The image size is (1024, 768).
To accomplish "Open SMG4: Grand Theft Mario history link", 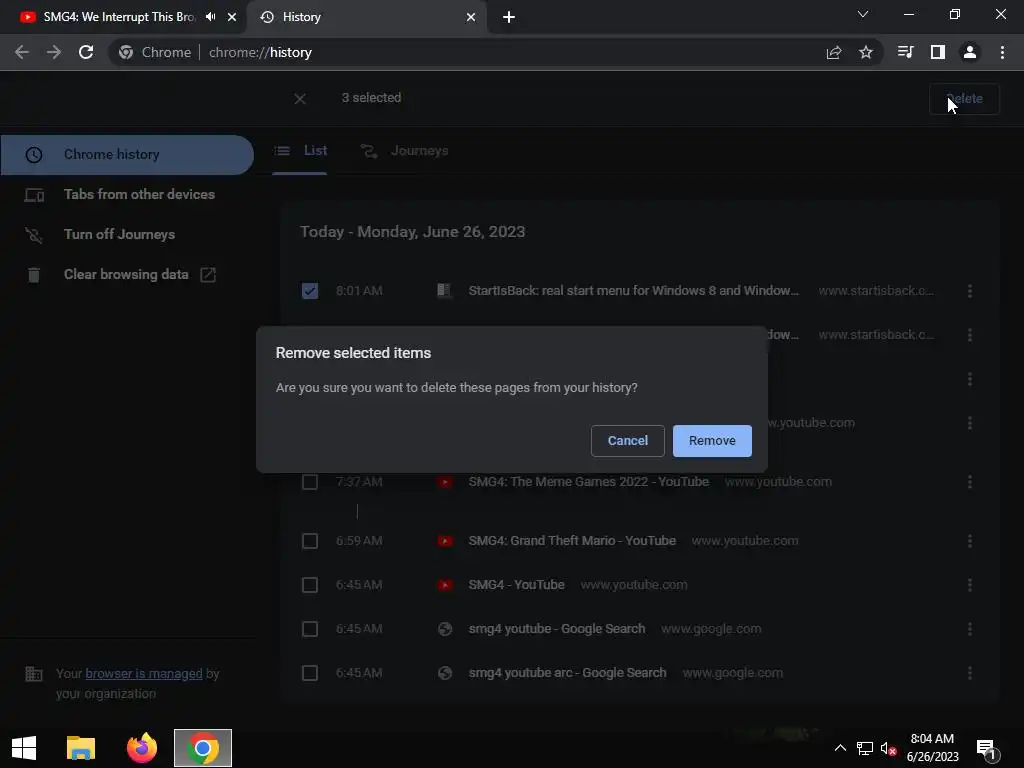I will [572, 541].
